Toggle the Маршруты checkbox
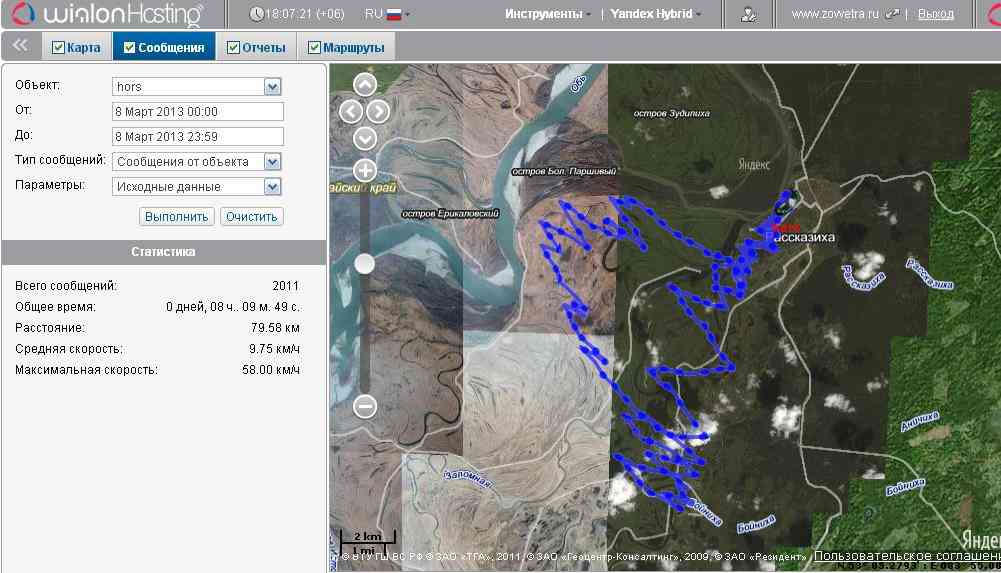The image size is (1001, 573). point(314,47)
